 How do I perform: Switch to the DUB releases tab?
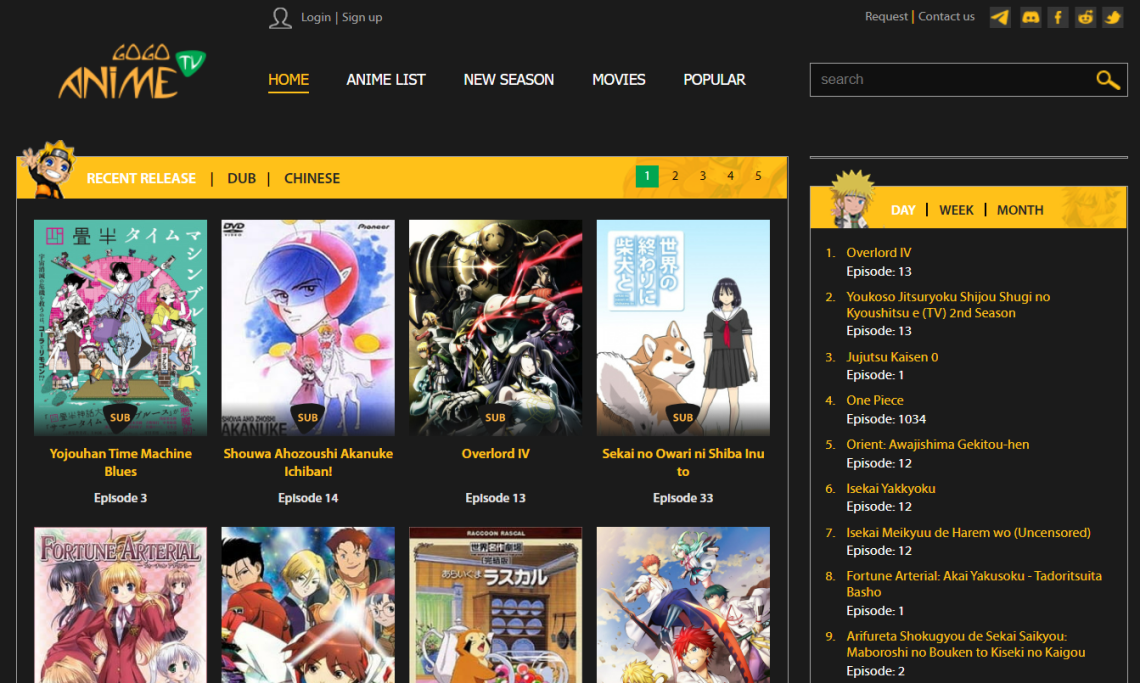(x=241, y=178)
